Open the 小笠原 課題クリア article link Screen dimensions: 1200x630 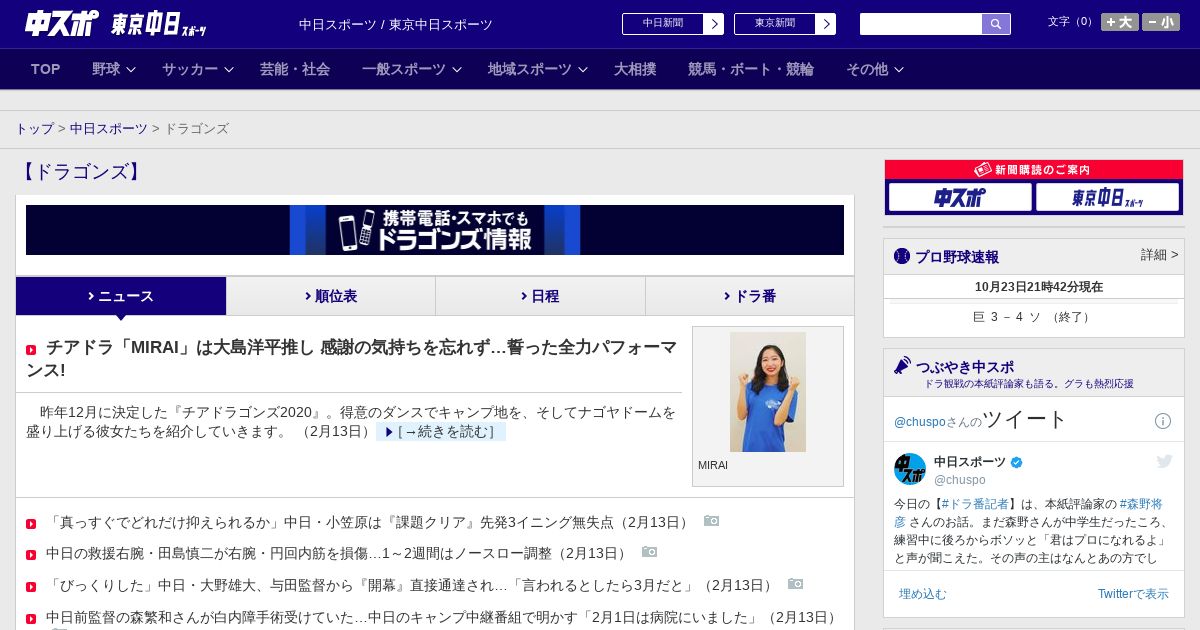coord(369,522)
